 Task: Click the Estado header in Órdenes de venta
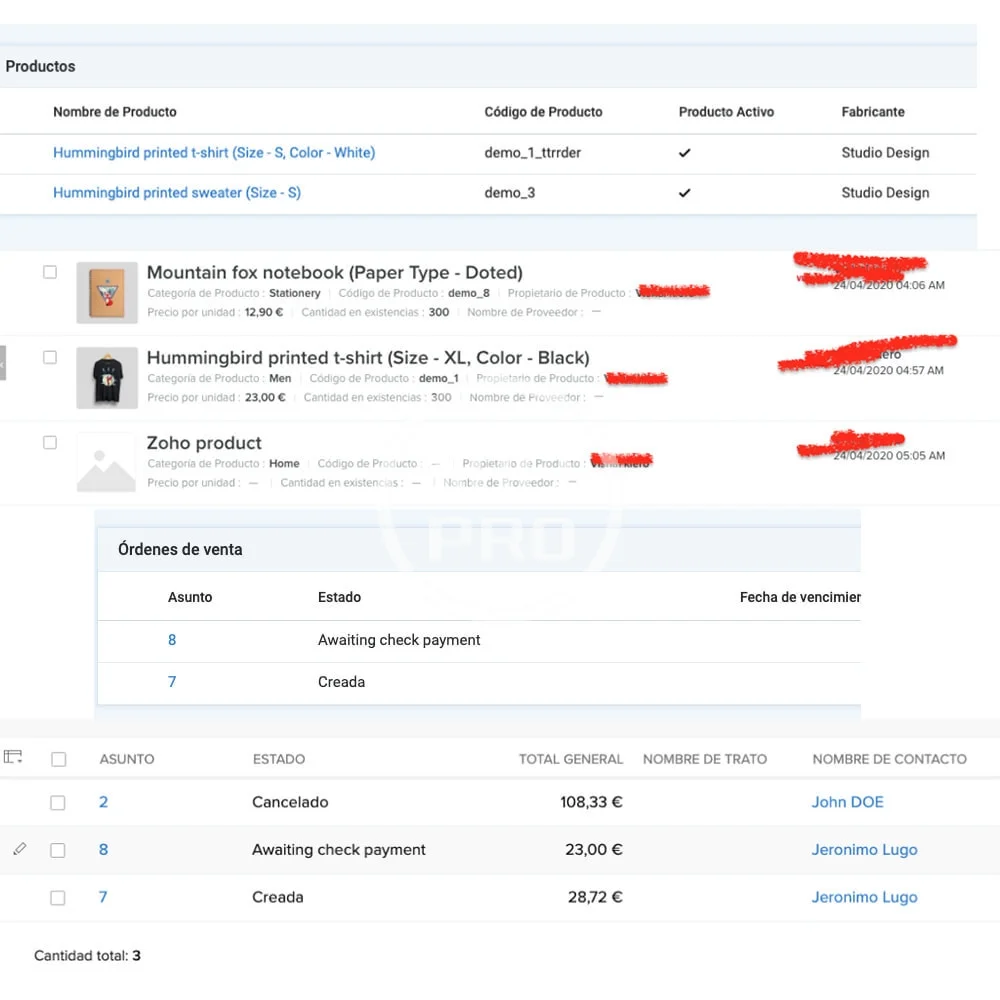(x=339, y=597)
